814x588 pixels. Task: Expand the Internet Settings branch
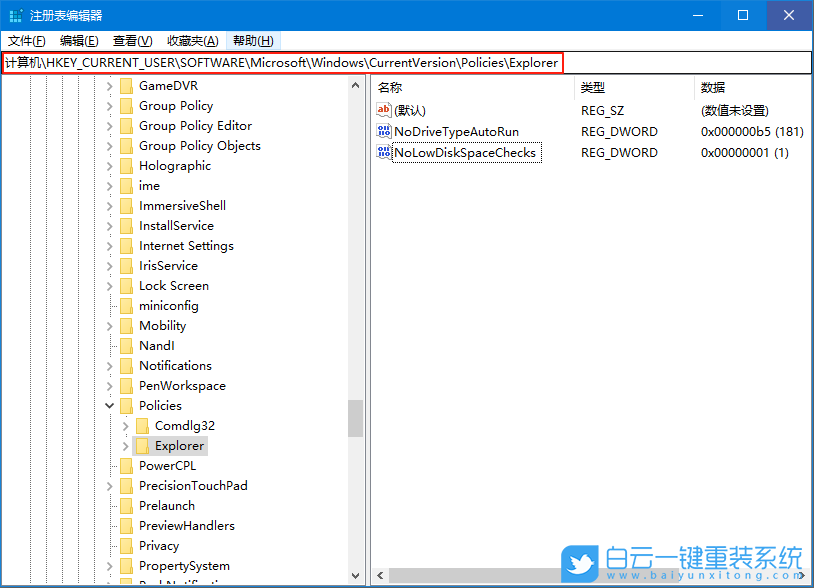(x=109, y=245)
